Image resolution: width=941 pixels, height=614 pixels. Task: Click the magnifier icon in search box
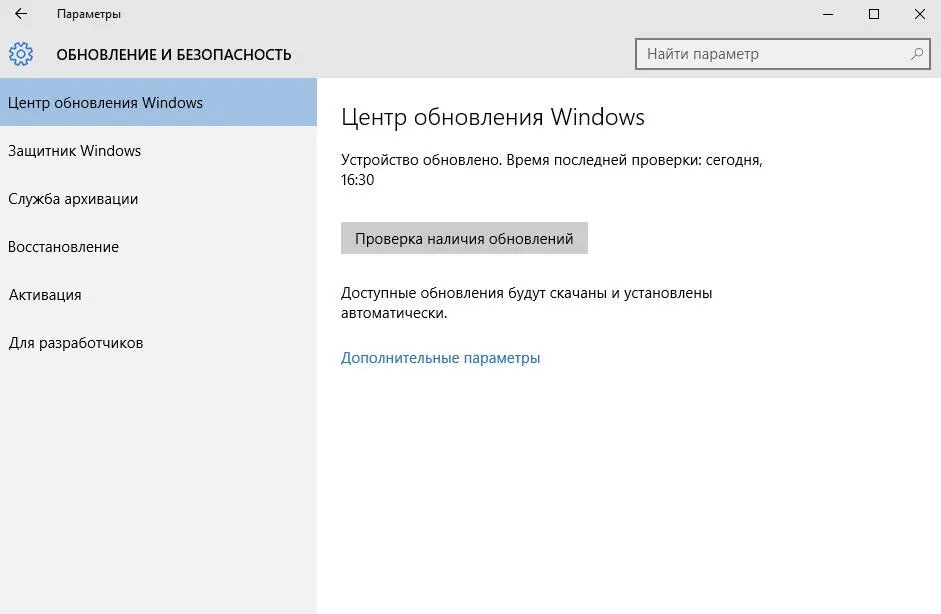pyautogui.click(x=916, y=54)
